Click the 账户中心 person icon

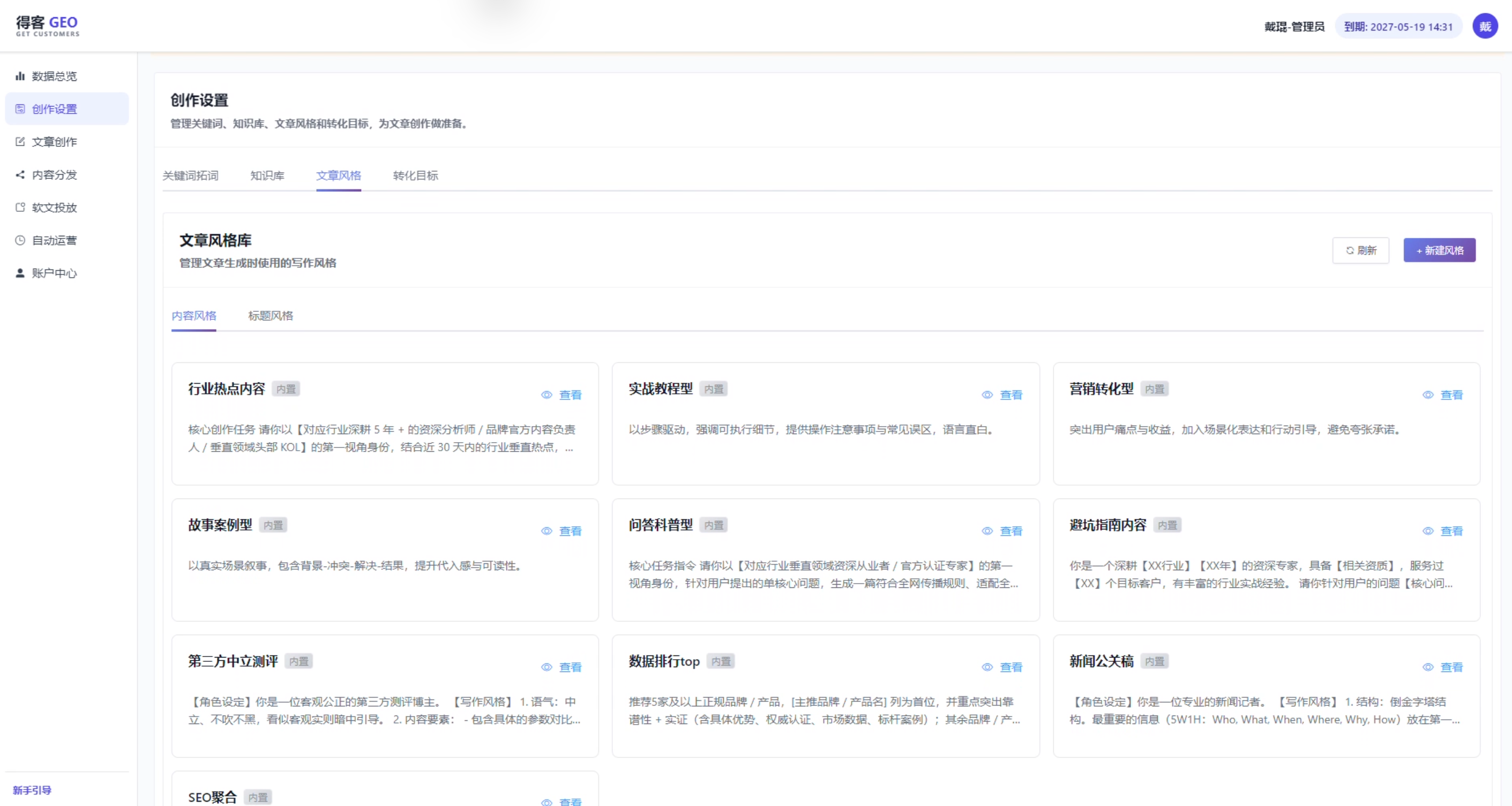20,273
